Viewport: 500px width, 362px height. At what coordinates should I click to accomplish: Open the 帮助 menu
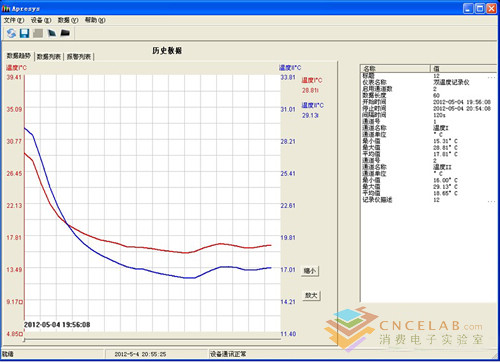[x=95, y=20]
